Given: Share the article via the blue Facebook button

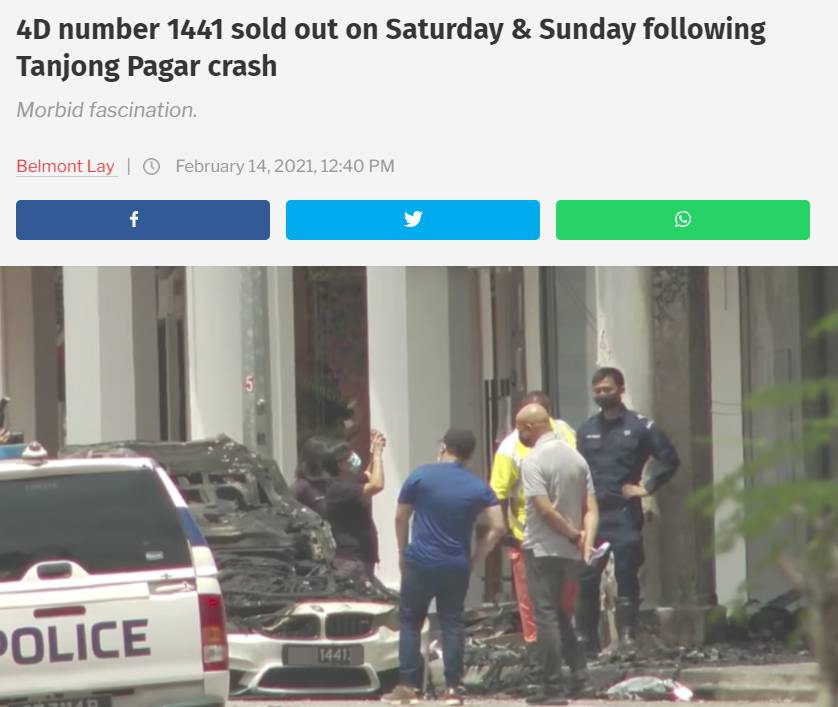Looking at the screenshot, I should tap(143, 220).
